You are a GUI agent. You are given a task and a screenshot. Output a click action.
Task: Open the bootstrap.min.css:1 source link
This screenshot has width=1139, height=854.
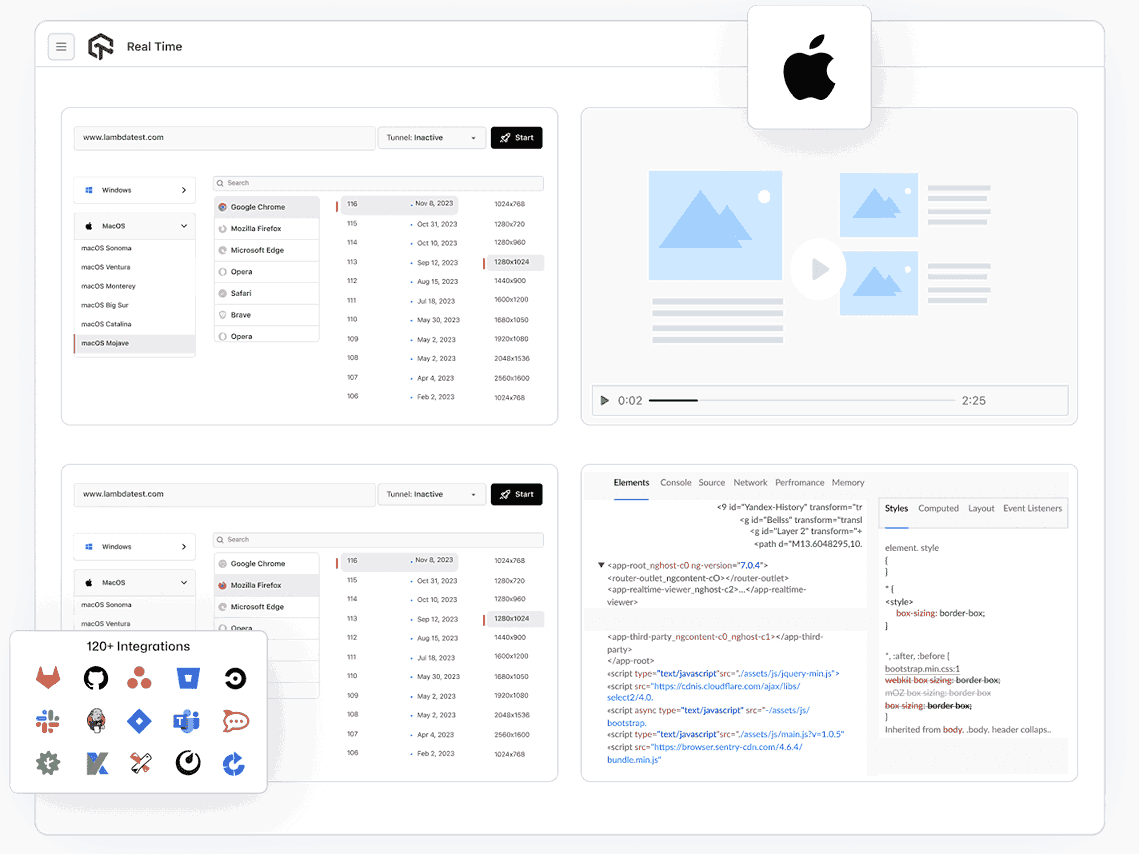(x=923, y=669)
